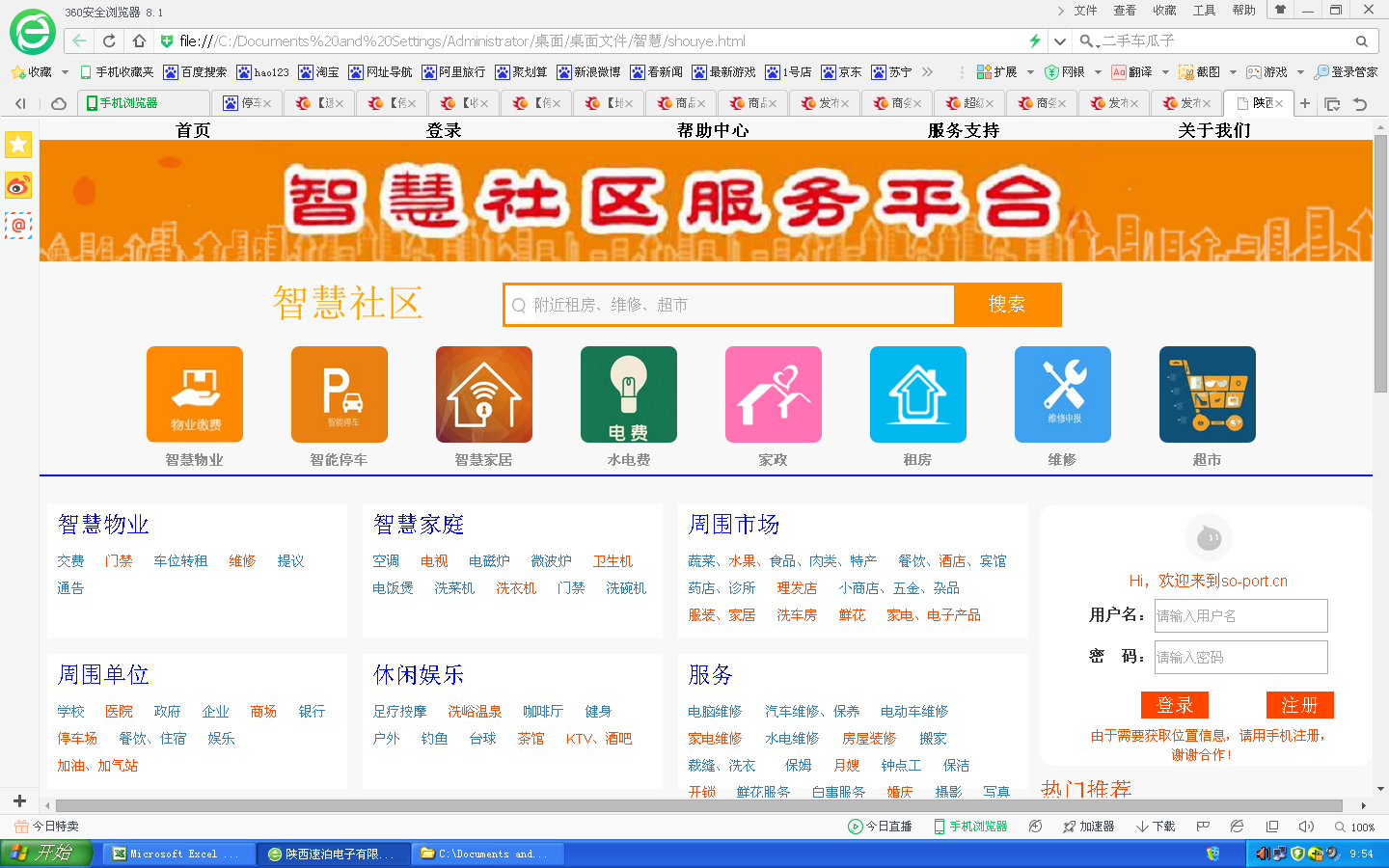The image size is (1389, 868).
Task: Show more bookmarks with double chevron
Action: pyautogui.click(x=928, y=72)
